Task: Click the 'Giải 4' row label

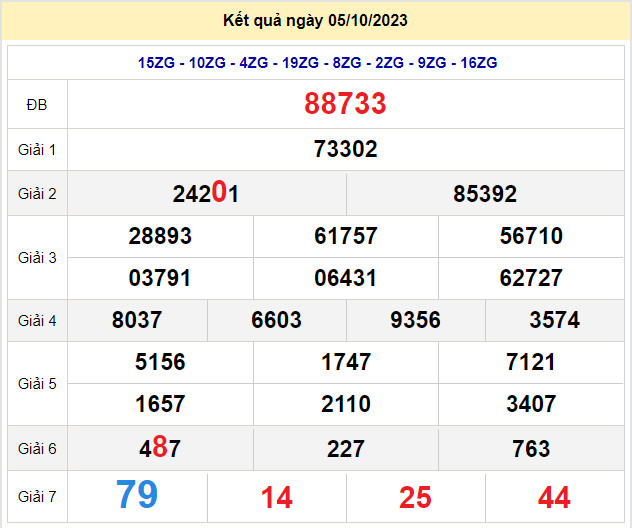Action: (x=37, y=321)
